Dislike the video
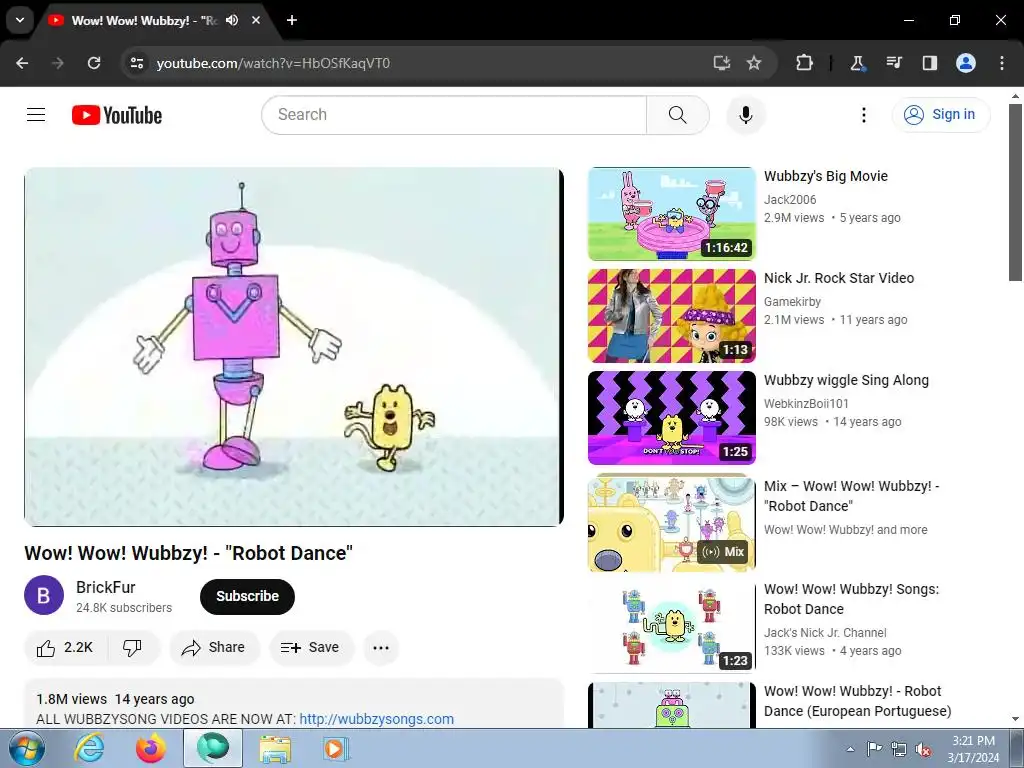Viewport: 1024px width, 768px height. [133, 647]
